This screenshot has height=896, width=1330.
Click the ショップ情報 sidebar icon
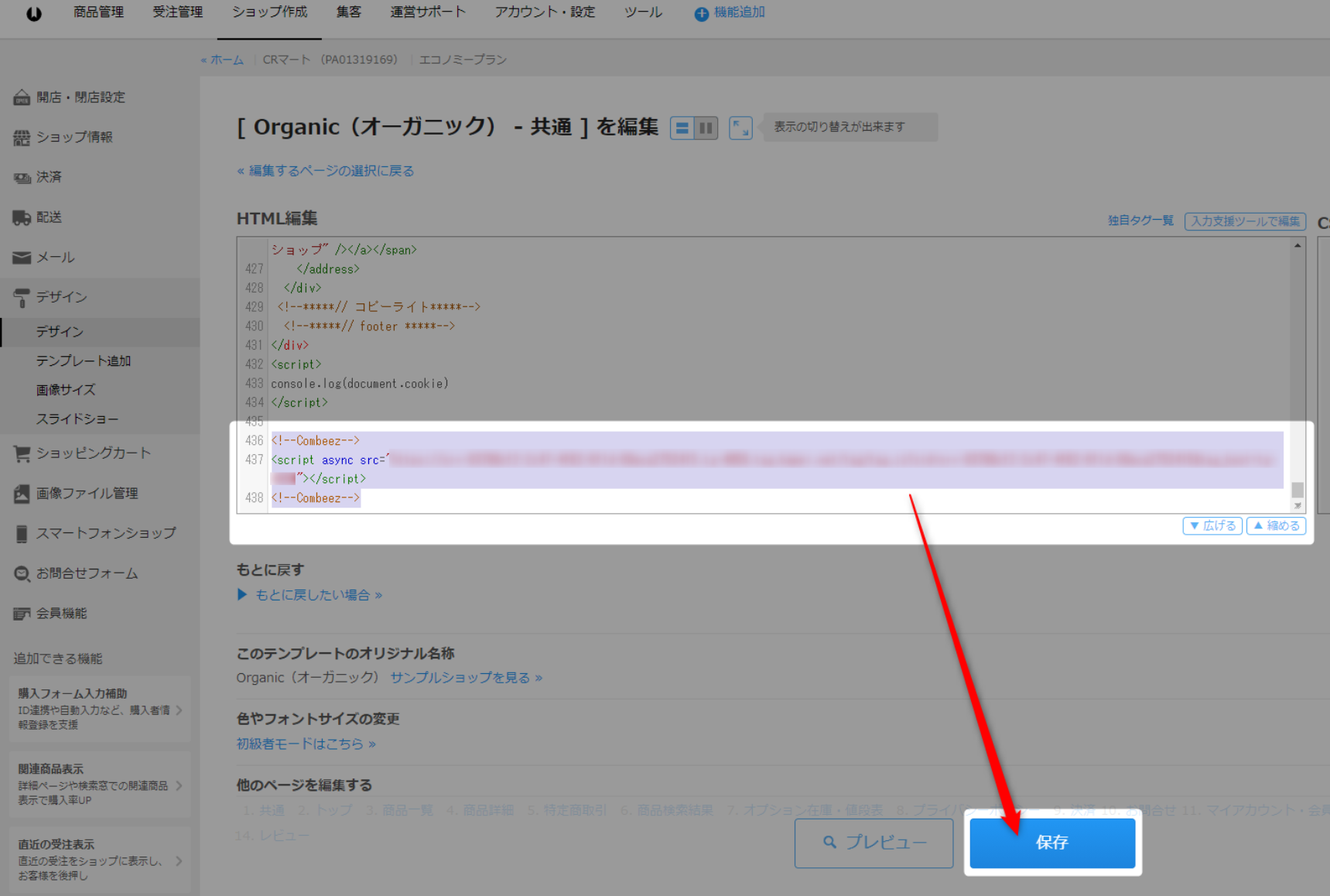(22, 138)
